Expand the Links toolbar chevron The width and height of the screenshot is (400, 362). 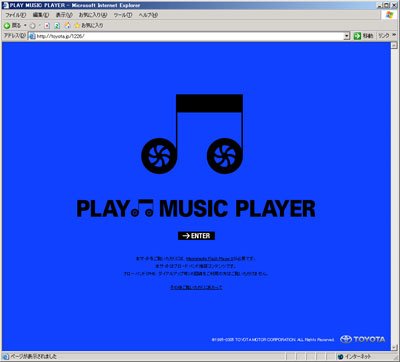(395, 35)
